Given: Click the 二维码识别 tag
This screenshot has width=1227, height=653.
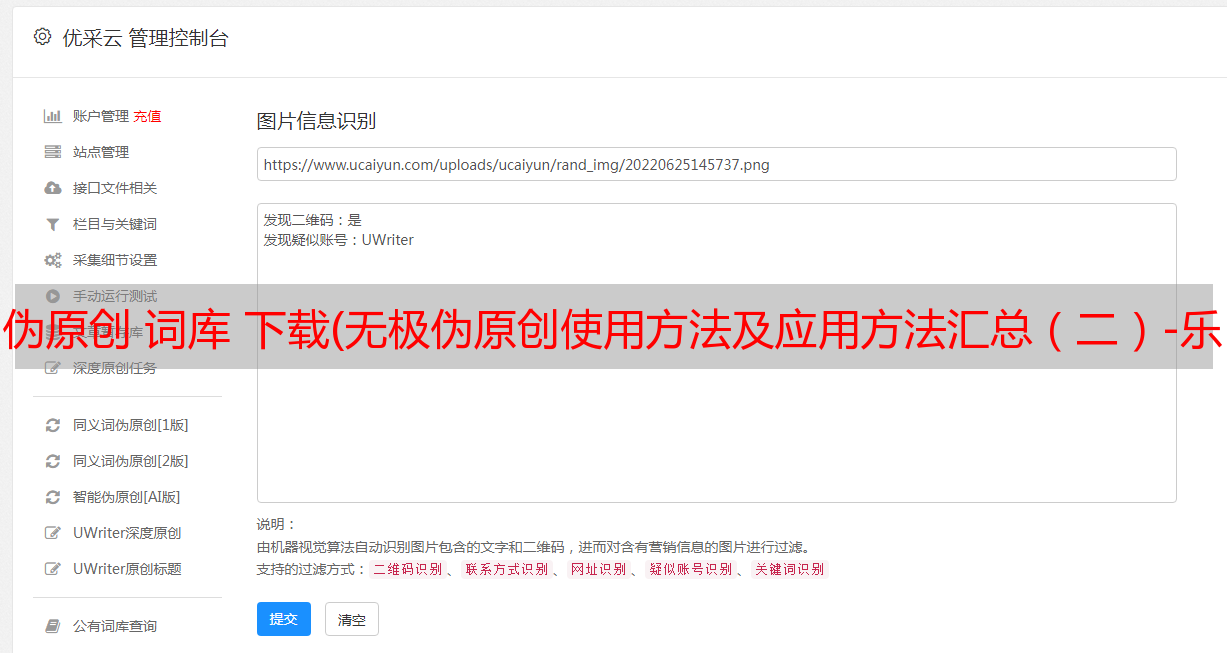Looking at the screenshot, I should (407, 569).
